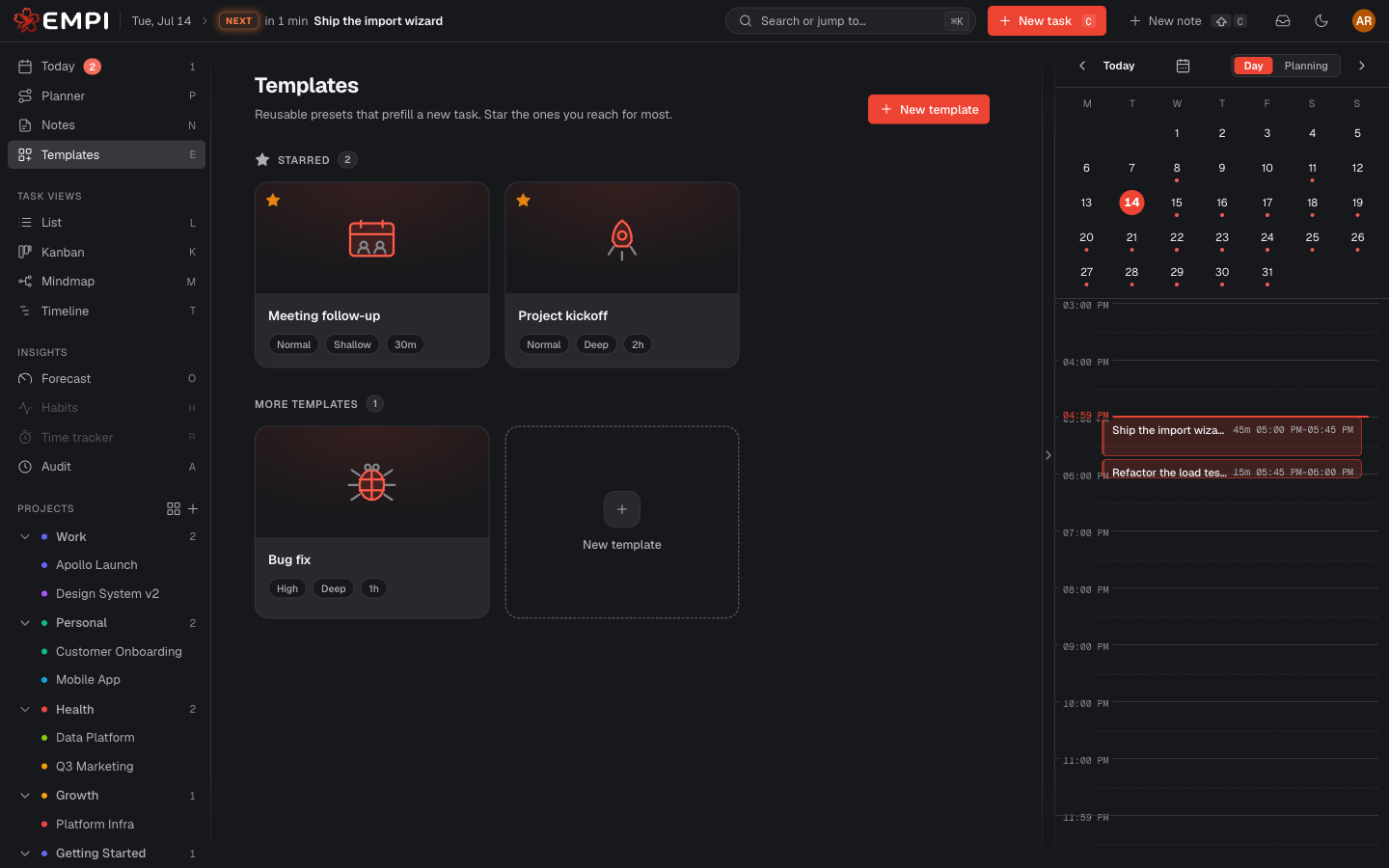
Task: Open the Apollo Launch project
Action: point(96,565)
